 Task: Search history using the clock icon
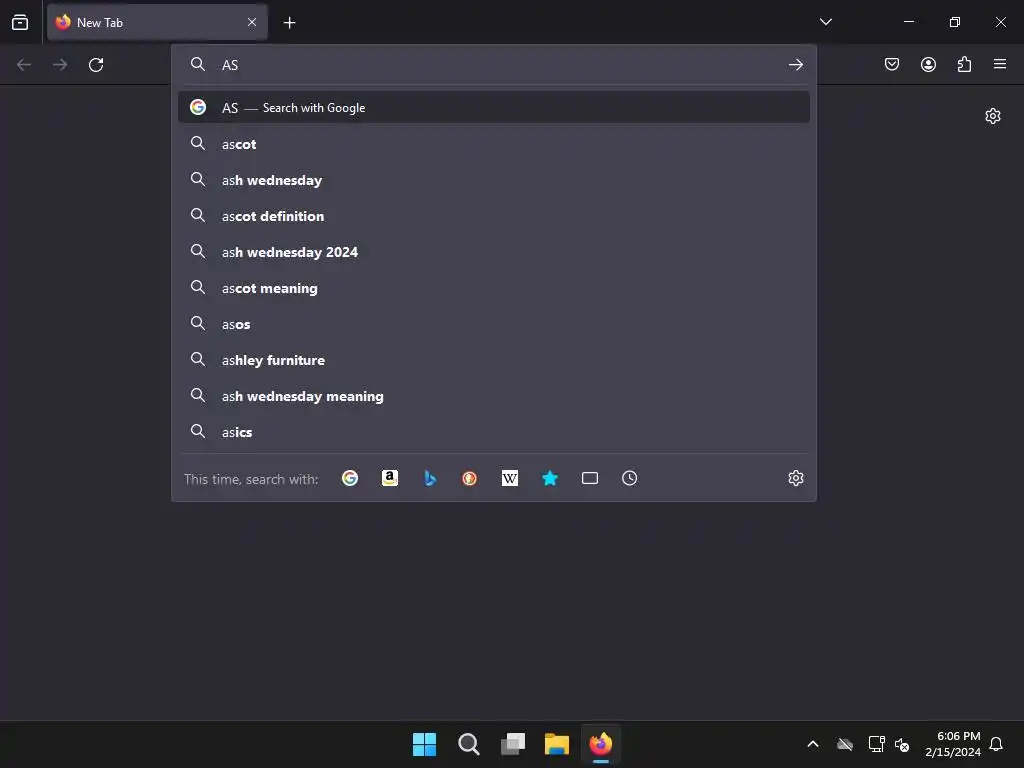pos(630,478)
